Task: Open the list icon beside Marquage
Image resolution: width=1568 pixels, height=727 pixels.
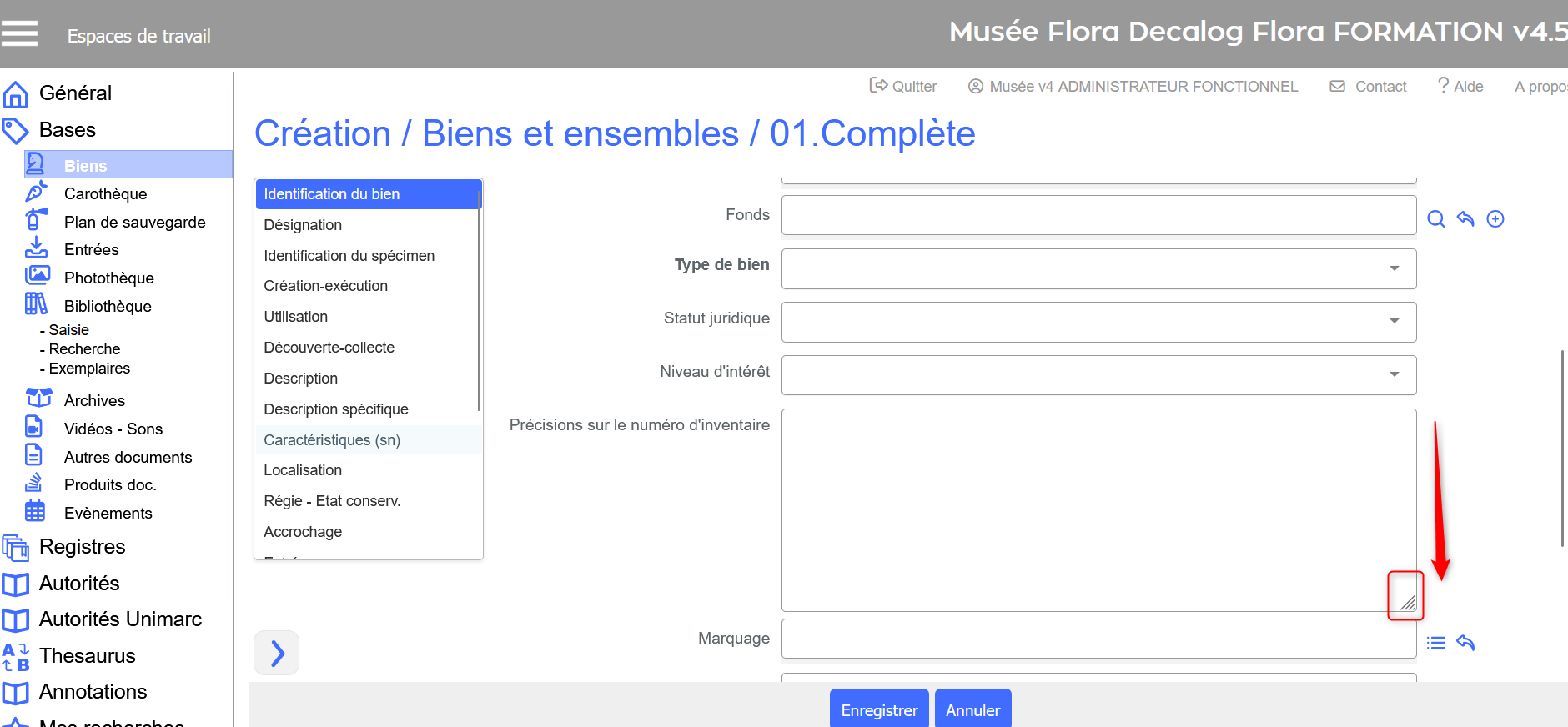Action: [1435, 643]
